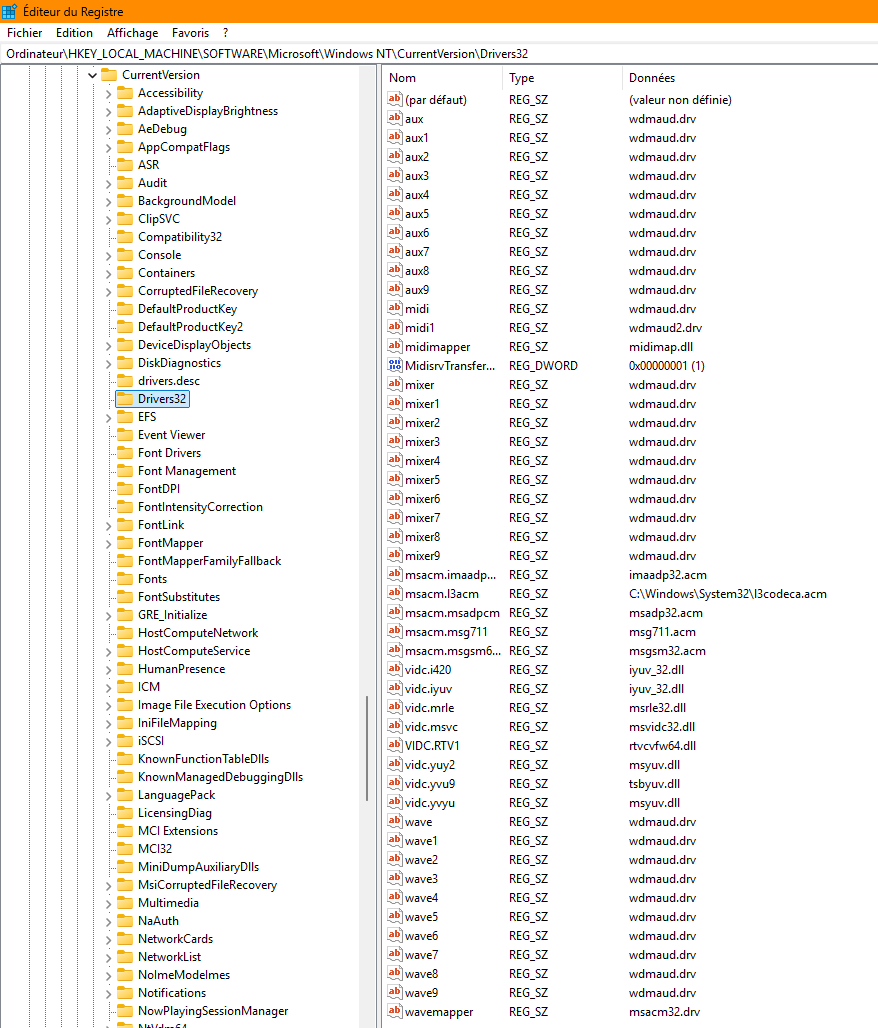Open the Fichier menu
Image resolution: width=878 pixels, height=1028 pixels.
[x=24, y=33]
